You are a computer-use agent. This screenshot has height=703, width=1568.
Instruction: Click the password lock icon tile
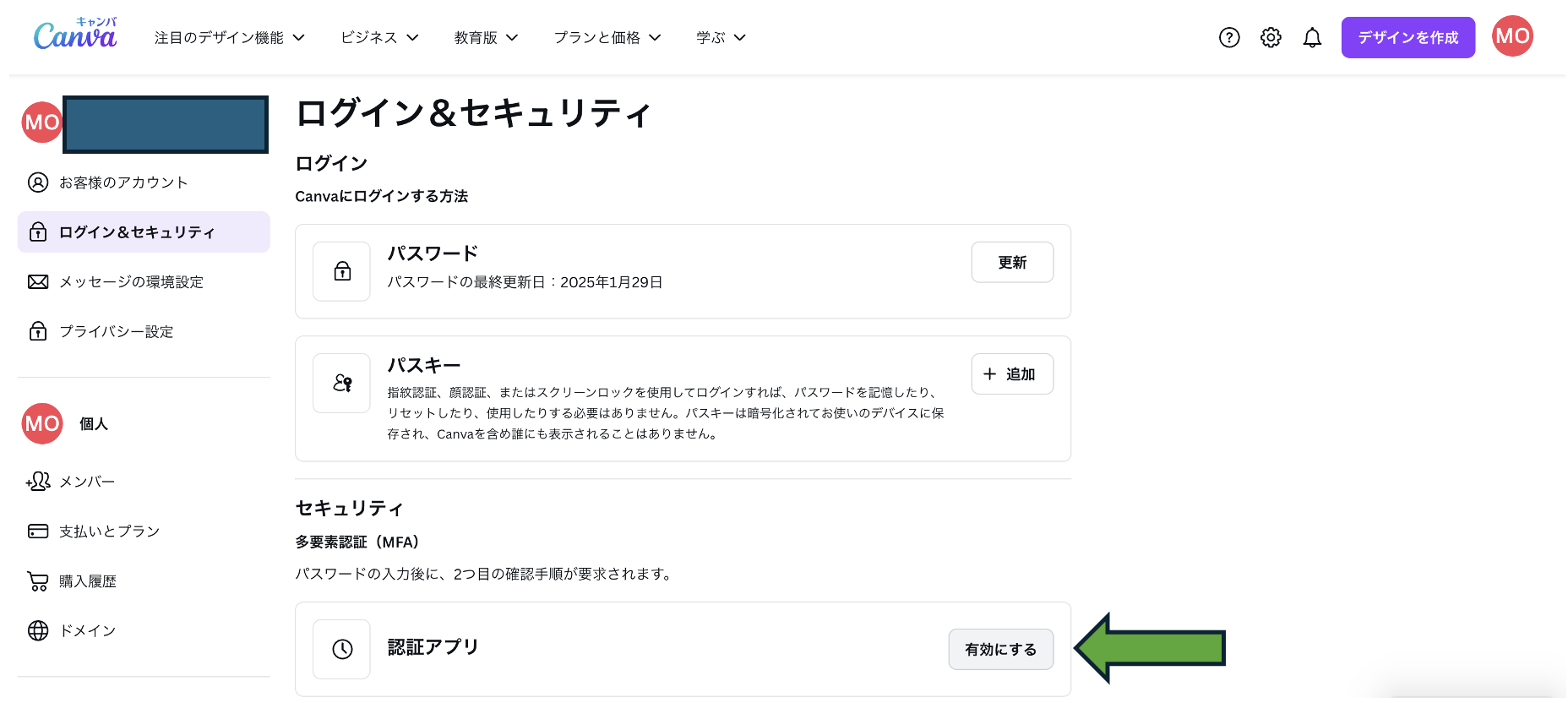[341, 271]
